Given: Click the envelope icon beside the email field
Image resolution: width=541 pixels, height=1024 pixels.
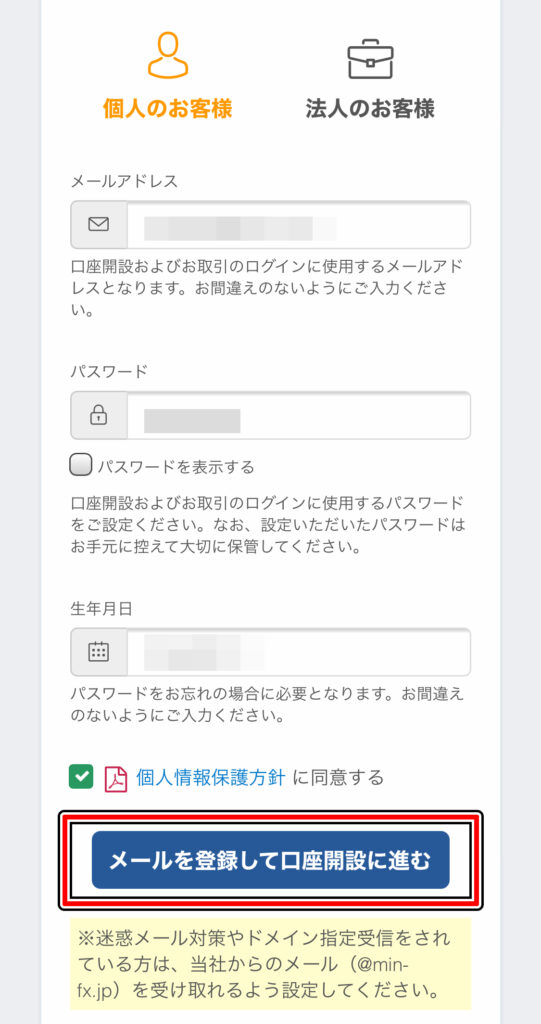Looking at the screenshot, I should coord(99,225).
